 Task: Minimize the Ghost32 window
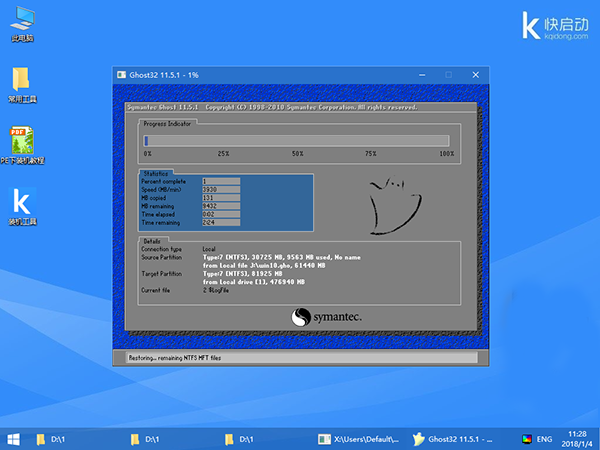point(422,75)
